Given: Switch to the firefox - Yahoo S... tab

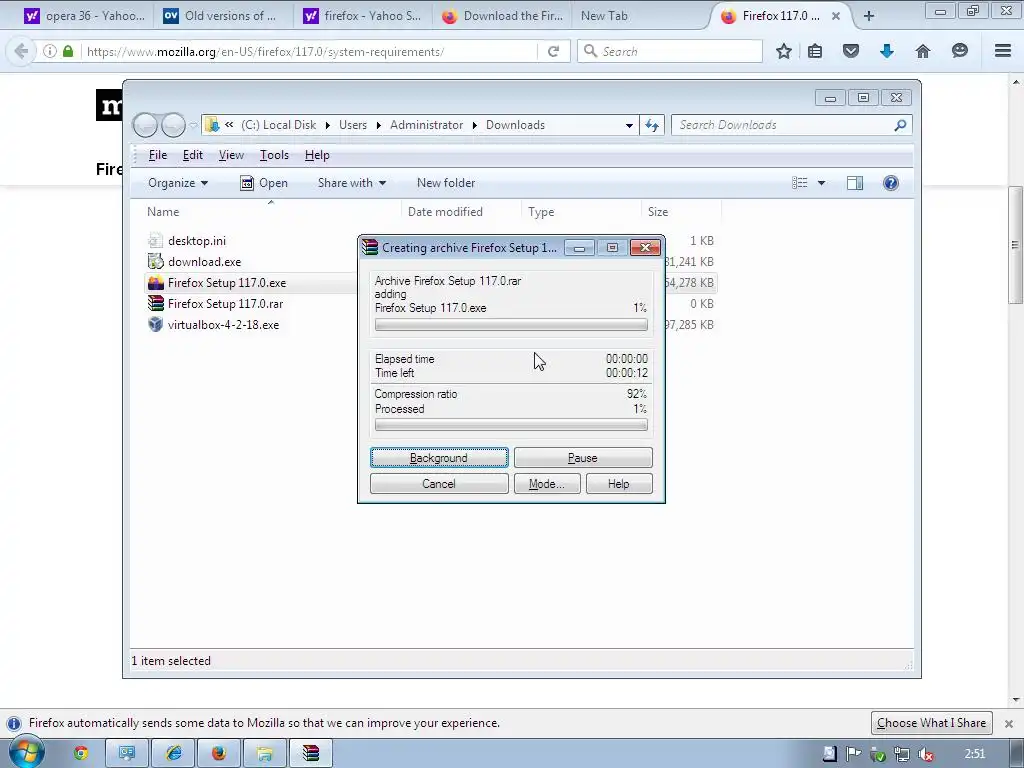Looking at the screenshot, I should click(362, 16).
